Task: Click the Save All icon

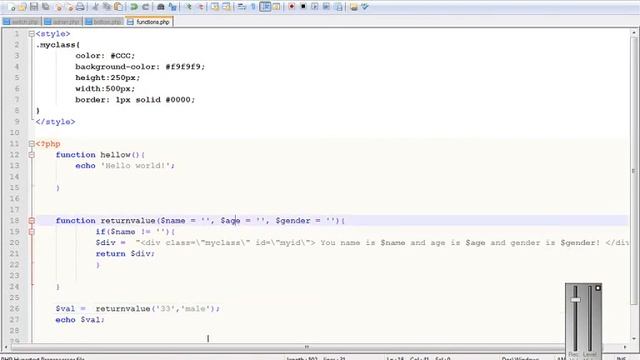Action: (x=46, y=7)
